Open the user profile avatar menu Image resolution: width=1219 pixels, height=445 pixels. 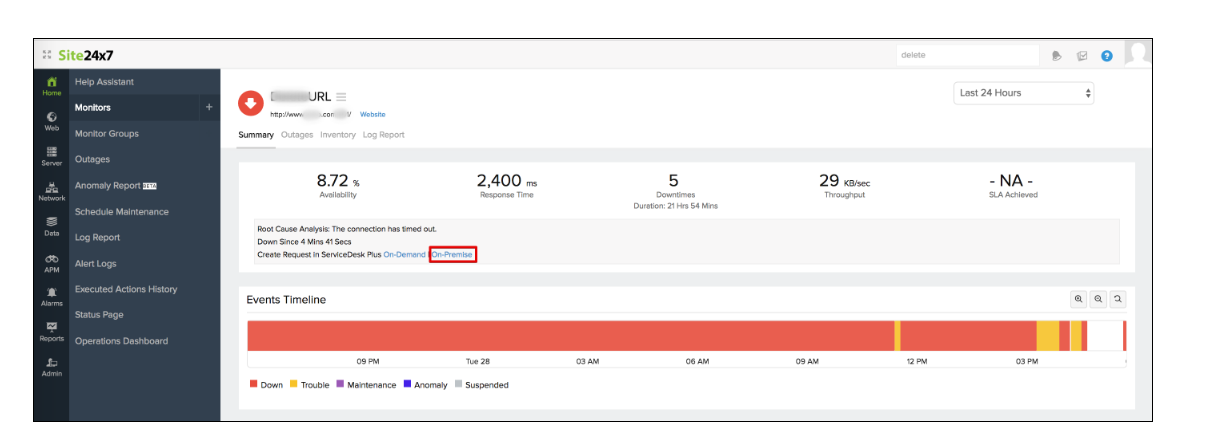1137,53
